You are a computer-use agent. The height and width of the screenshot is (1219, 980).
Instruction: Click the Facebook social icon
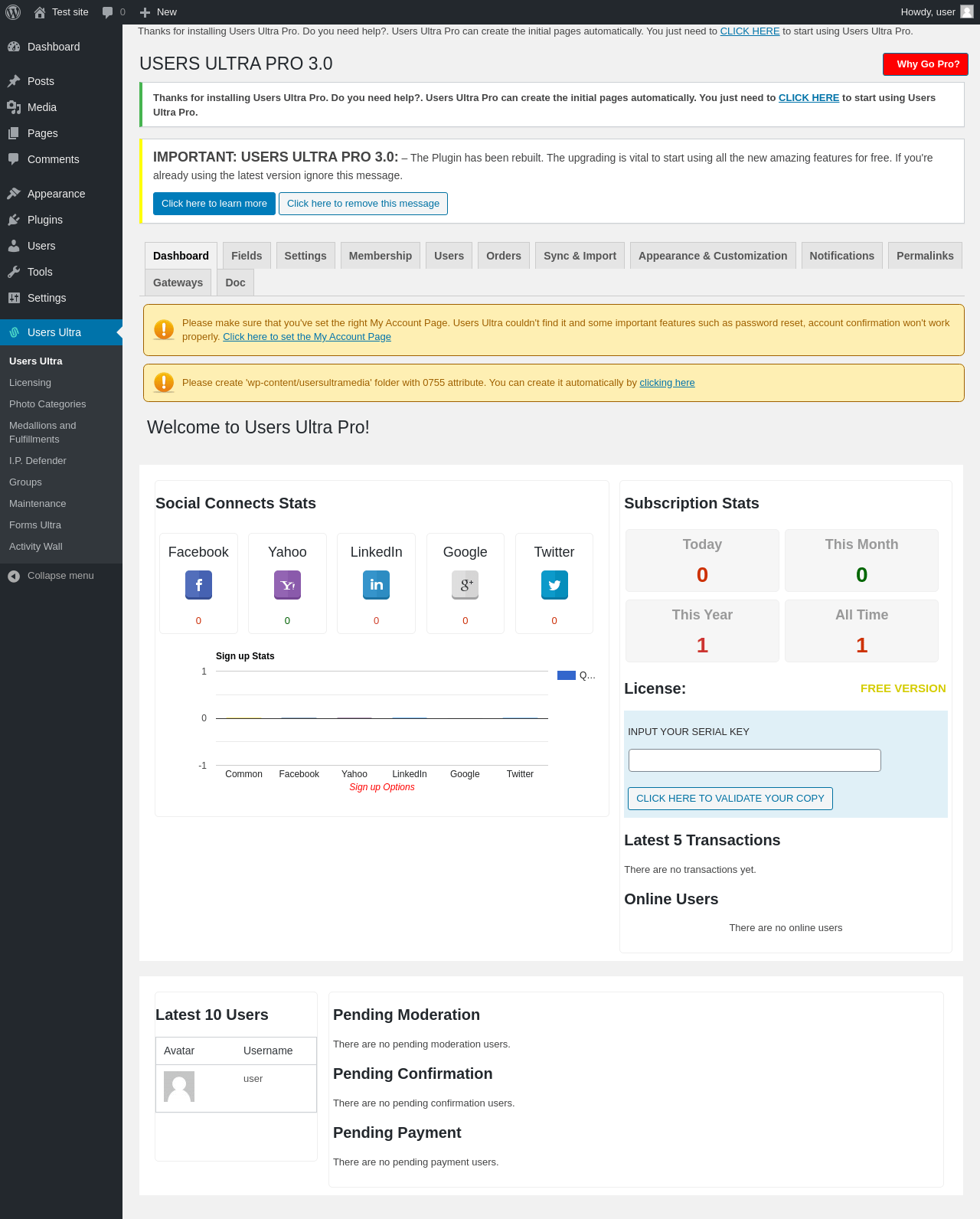[x=198, y=585]
